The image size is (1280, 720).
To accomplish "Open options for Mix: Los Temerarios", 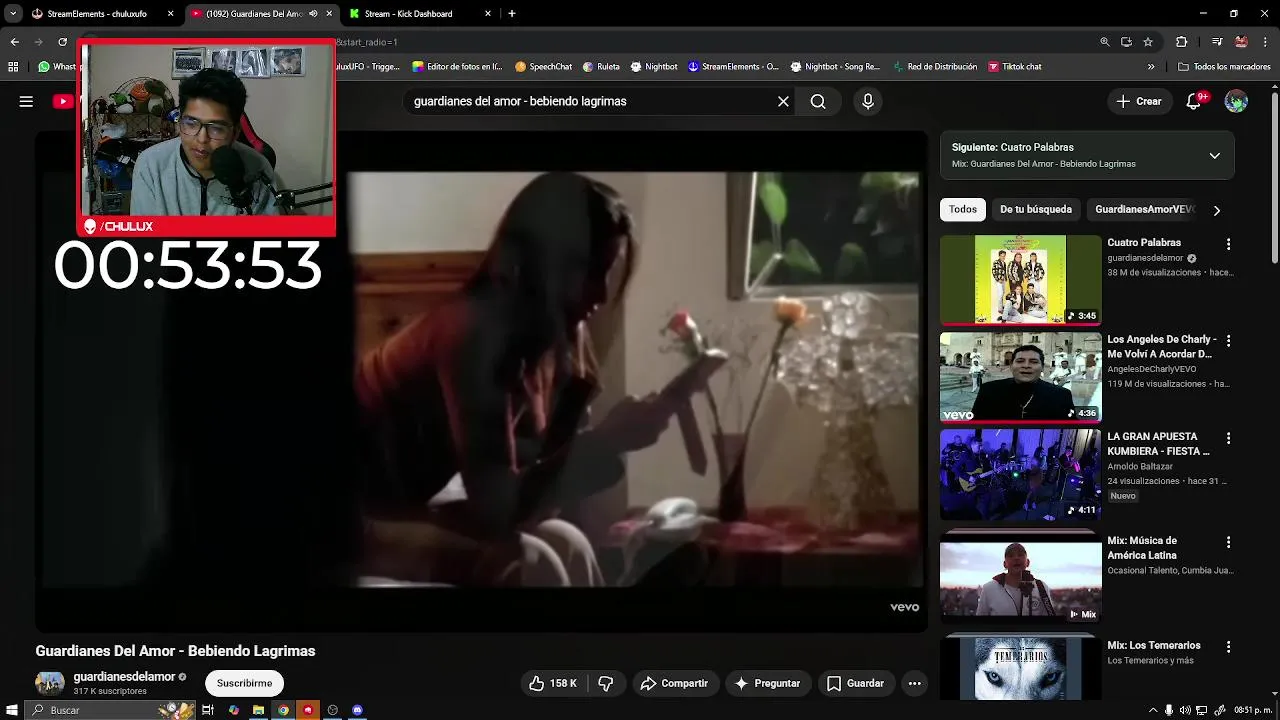I will tap(1228, 647).
